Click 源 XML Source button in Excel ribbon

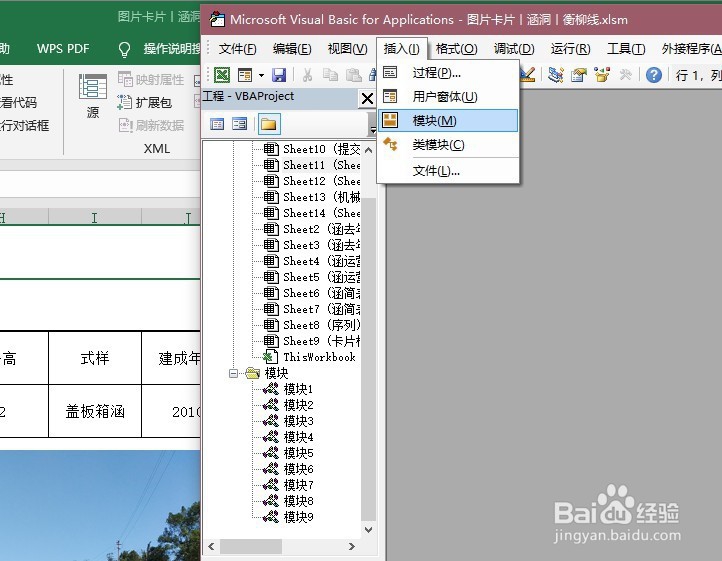point(93,96)
